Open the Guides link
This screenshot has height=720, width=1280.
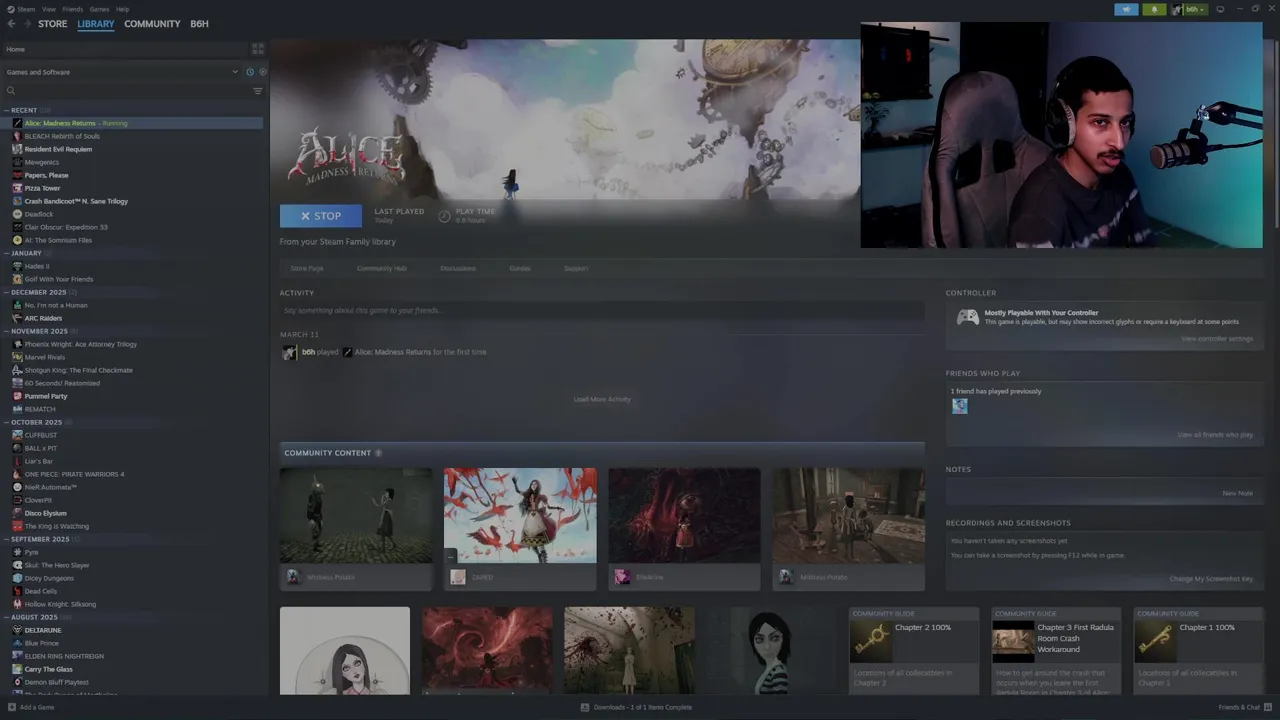(520, 268)
